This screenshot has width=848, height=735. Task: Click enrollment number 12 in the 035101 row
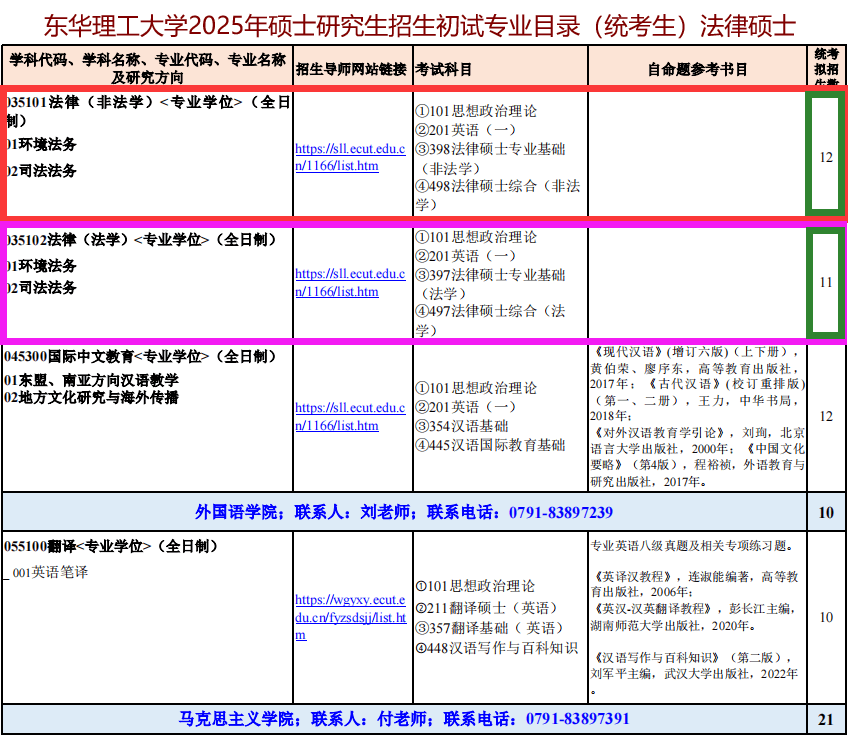(x=826, y=157)
